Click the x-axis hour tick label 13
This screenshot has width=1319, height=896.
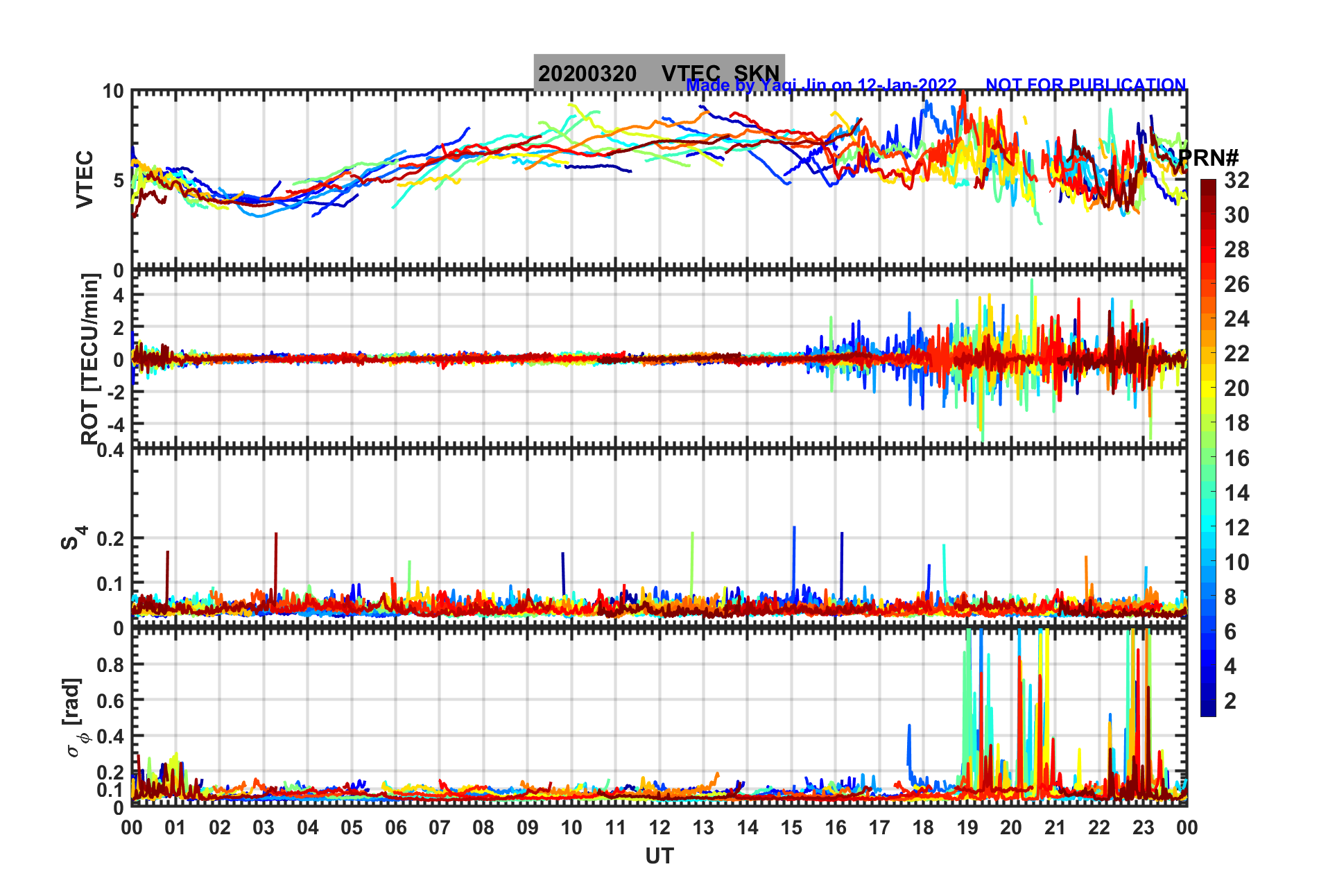[x=703, y=827]
